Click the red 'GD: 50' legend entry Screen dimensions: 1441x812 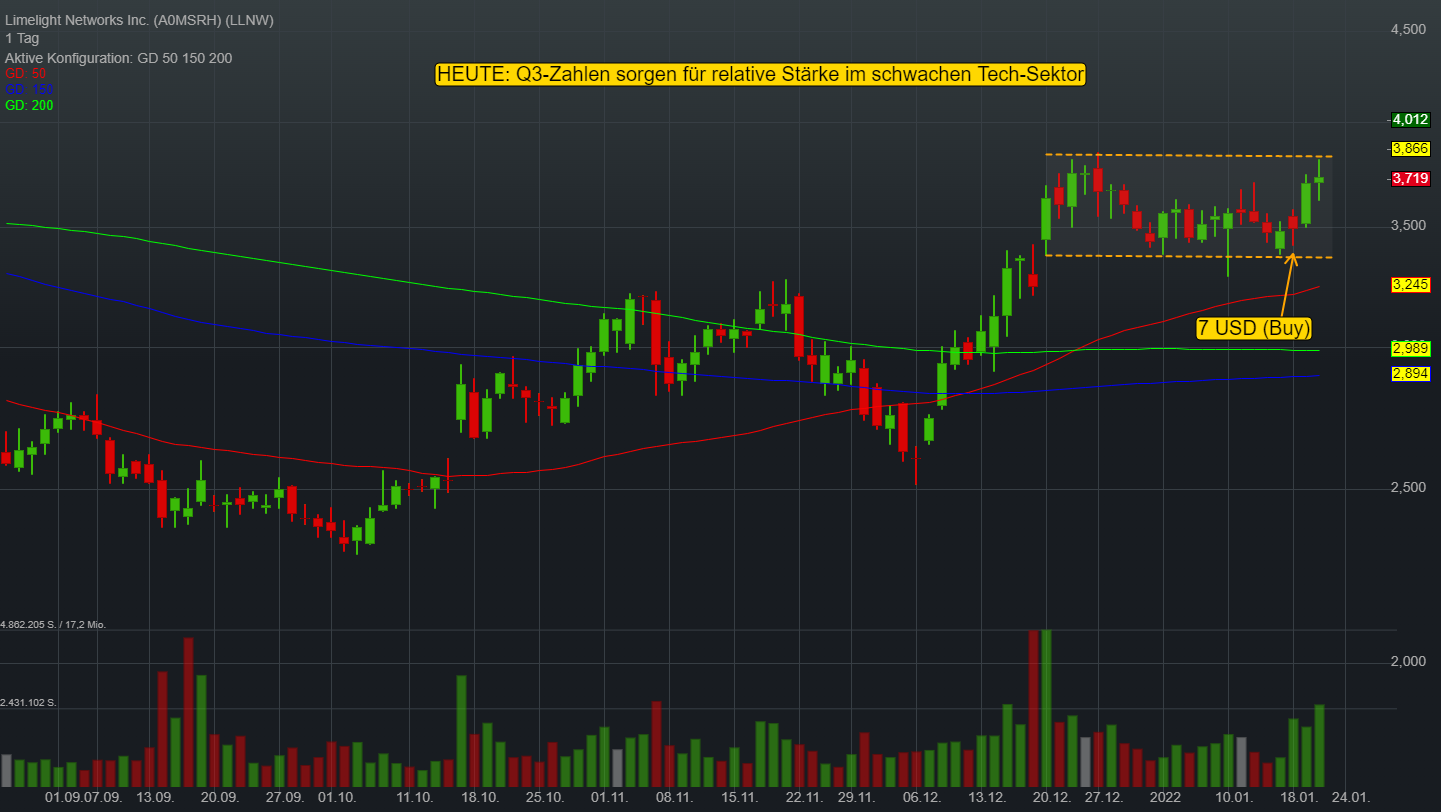(26, 74)
